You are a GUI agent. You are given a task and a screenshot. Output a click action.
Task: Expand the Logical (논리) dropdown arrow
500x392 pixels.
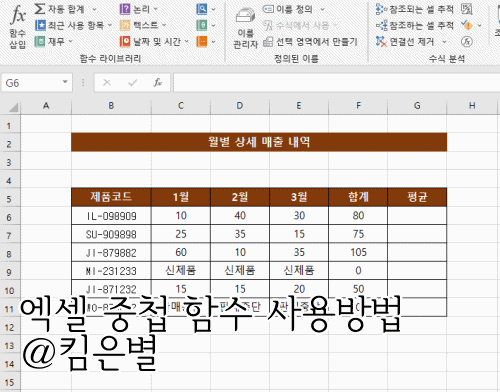tap(156, 9)
